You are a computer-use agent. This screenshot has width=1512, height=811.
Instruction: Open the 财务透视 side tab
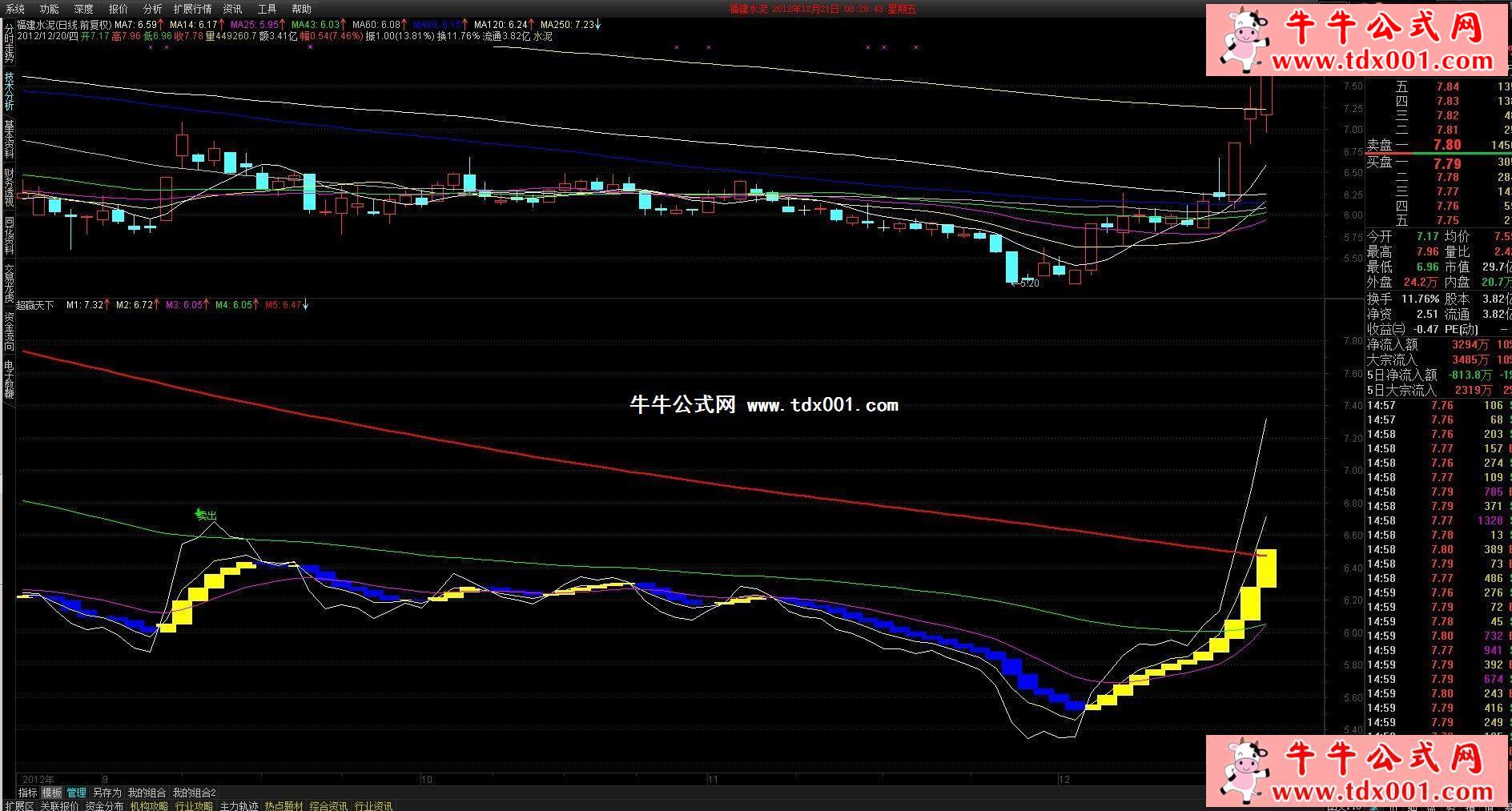9,187
